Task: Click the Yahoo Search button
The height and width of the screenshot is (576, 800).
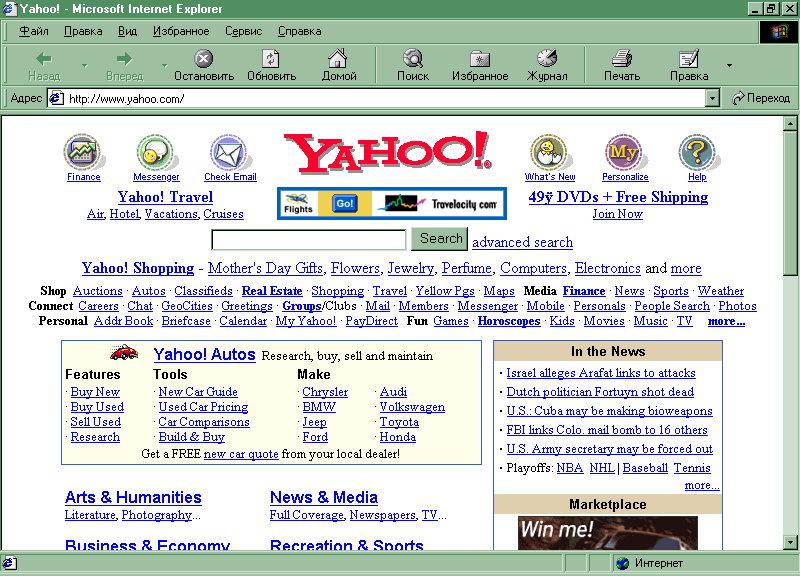Action: pos(441,239)
